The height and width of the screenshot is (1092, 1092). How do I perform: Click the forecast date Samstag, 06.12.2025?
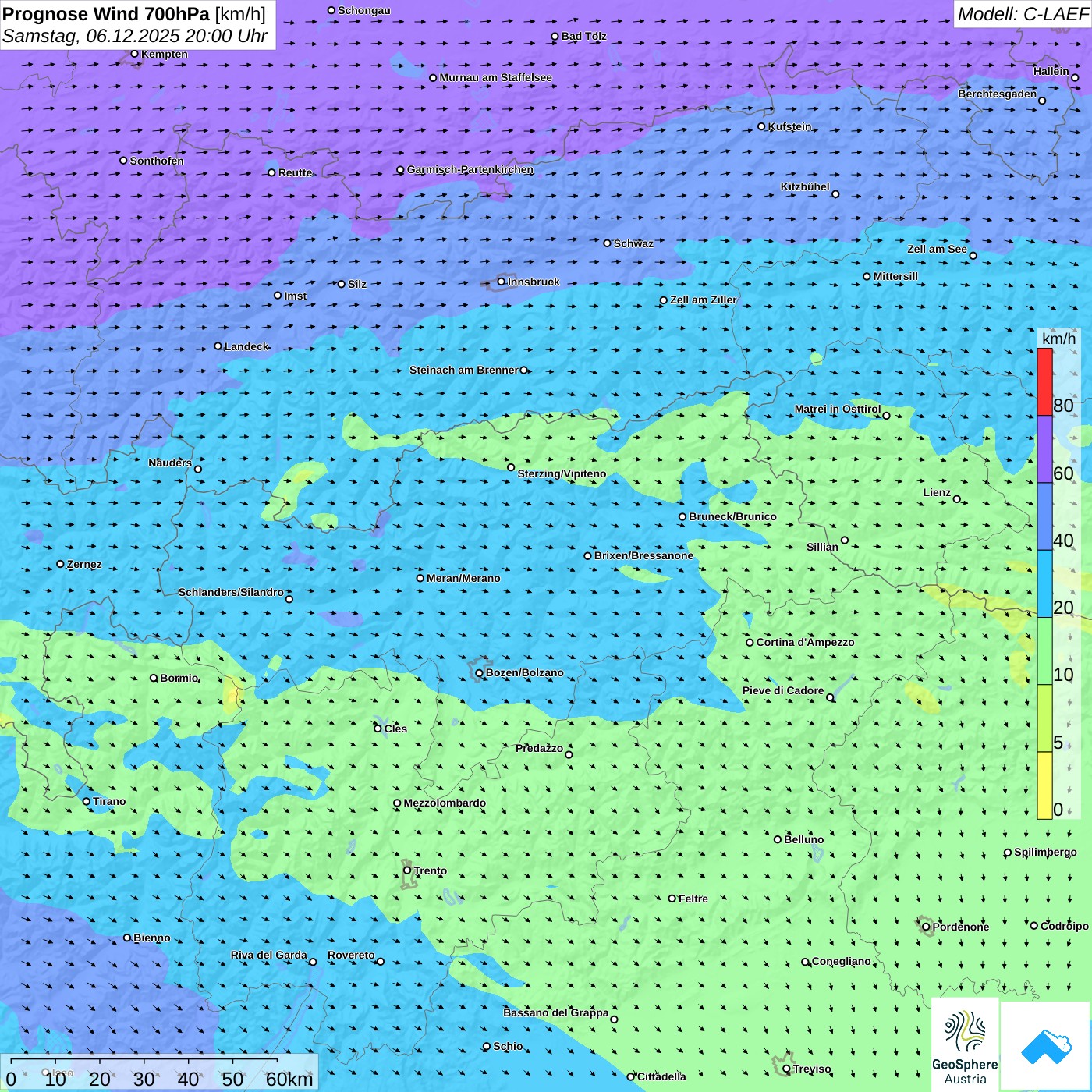point(91,36)
